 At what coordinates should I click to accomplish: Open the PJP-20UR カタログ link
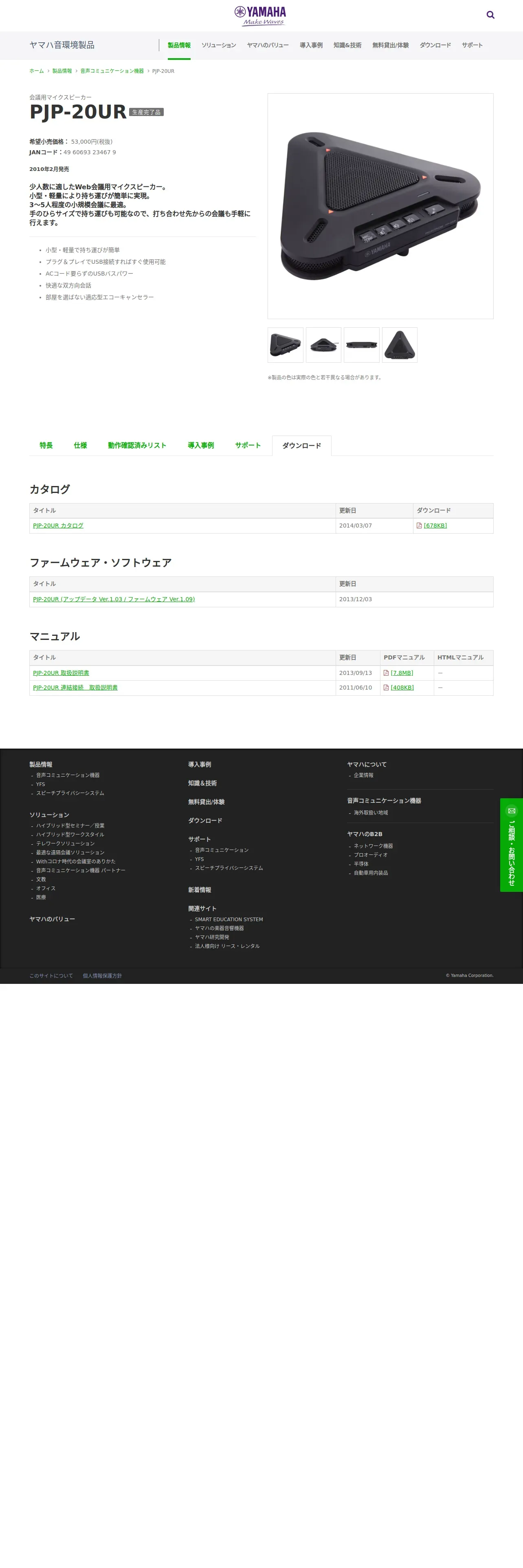pos(58,525)
